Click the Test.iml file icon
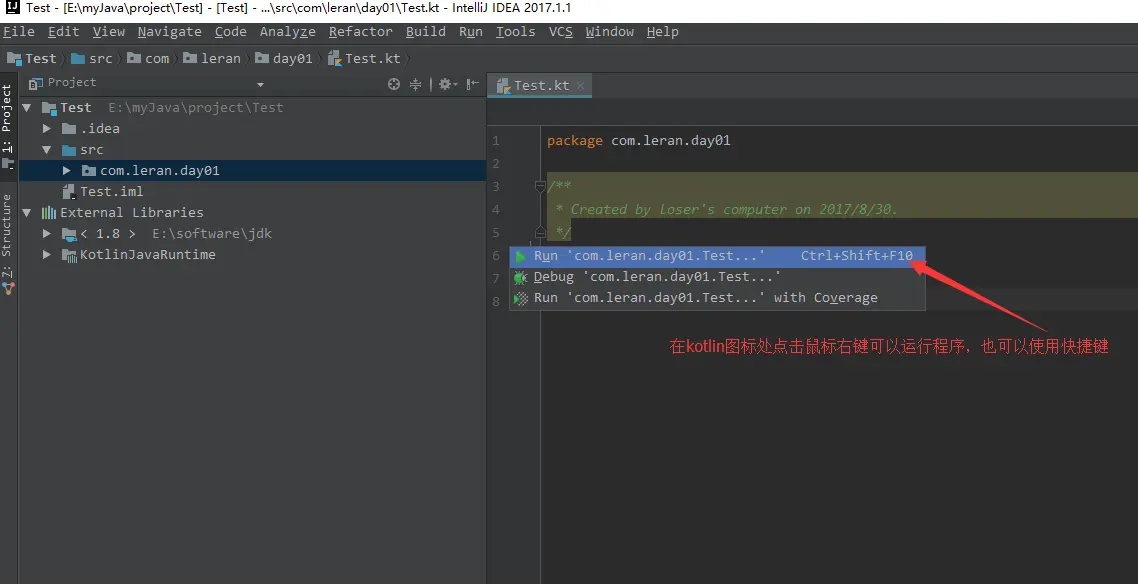1138x584 pixels. (69, 192)
